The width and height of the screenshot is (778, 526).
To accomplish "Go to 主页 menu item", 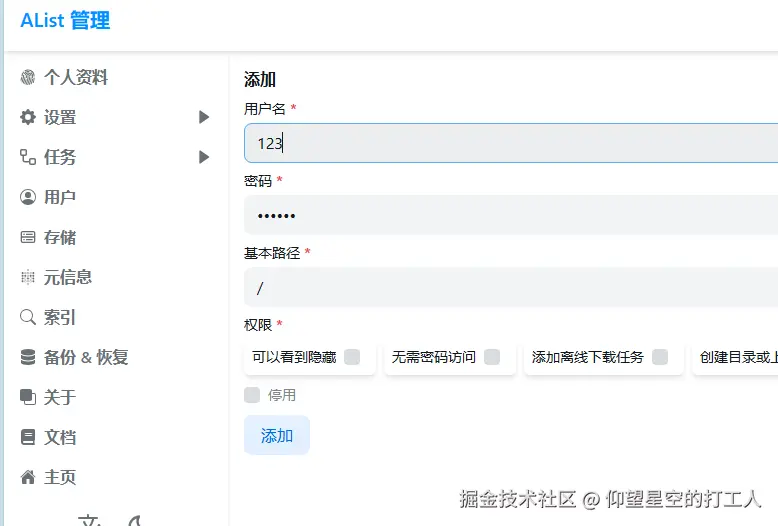I will tap(60, 477).
